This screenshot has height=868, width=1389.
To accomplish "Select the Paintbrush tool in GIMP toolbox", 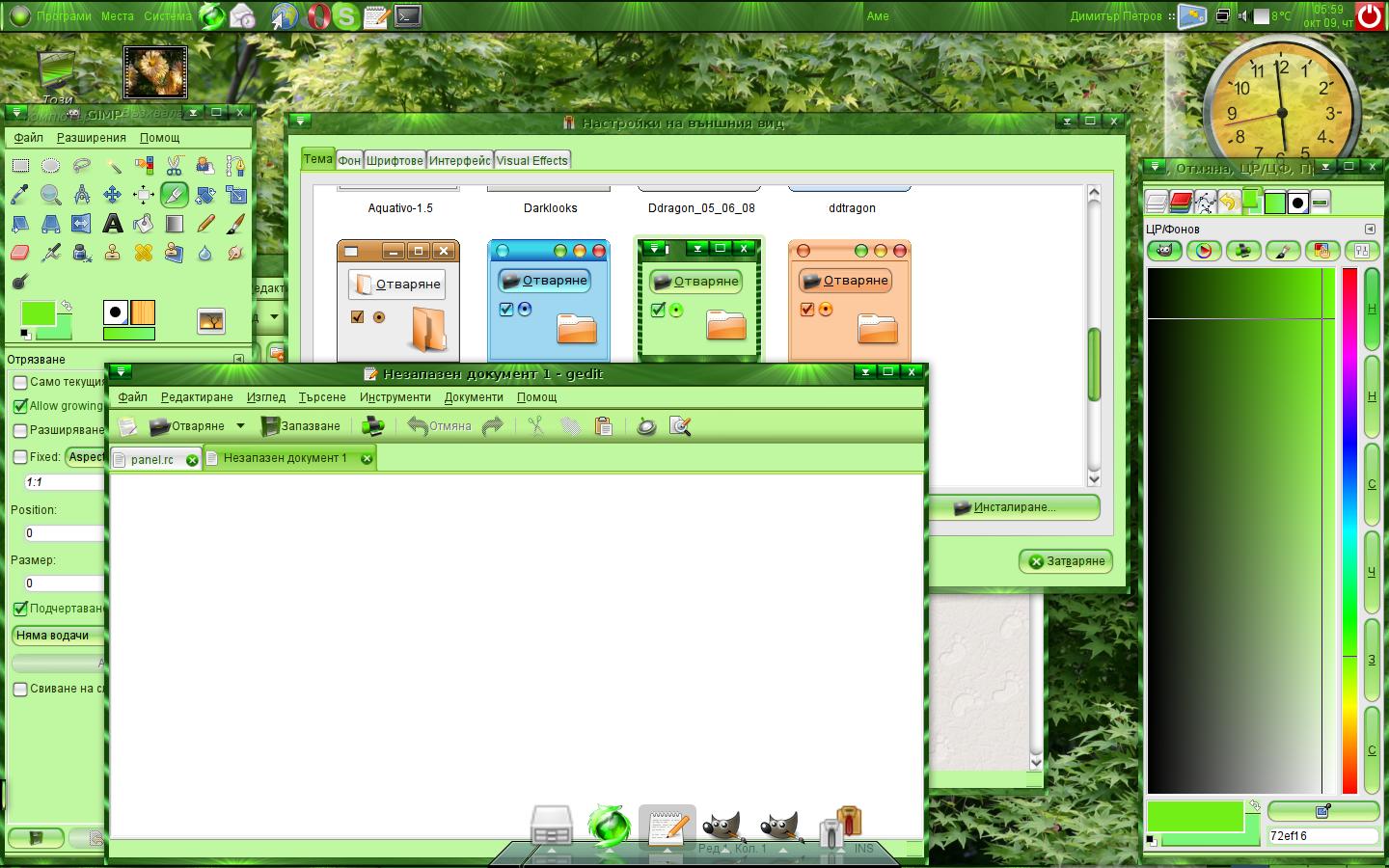I will pos(236,224).
